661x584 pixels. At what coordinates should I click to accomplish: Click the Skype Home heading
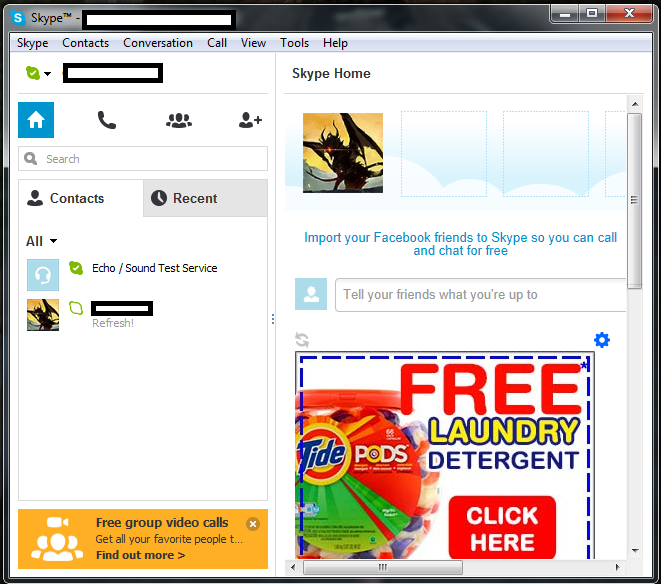pos(331,73)
